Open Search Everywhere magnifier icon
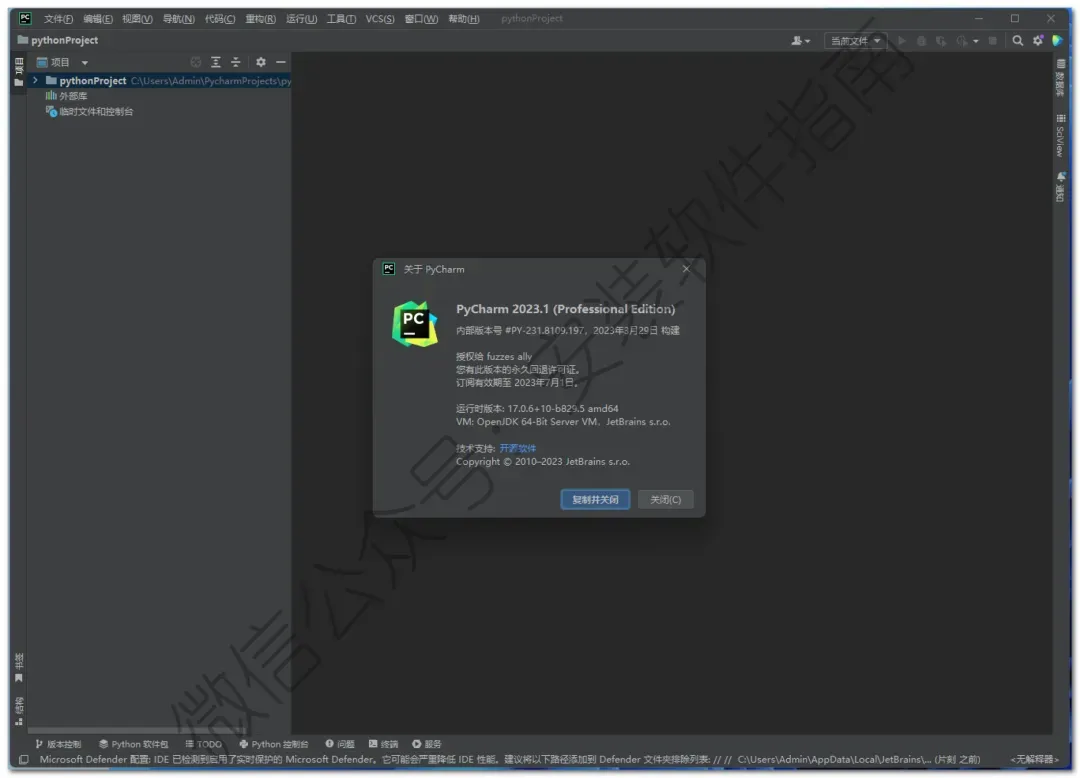 coord(1017,41)
